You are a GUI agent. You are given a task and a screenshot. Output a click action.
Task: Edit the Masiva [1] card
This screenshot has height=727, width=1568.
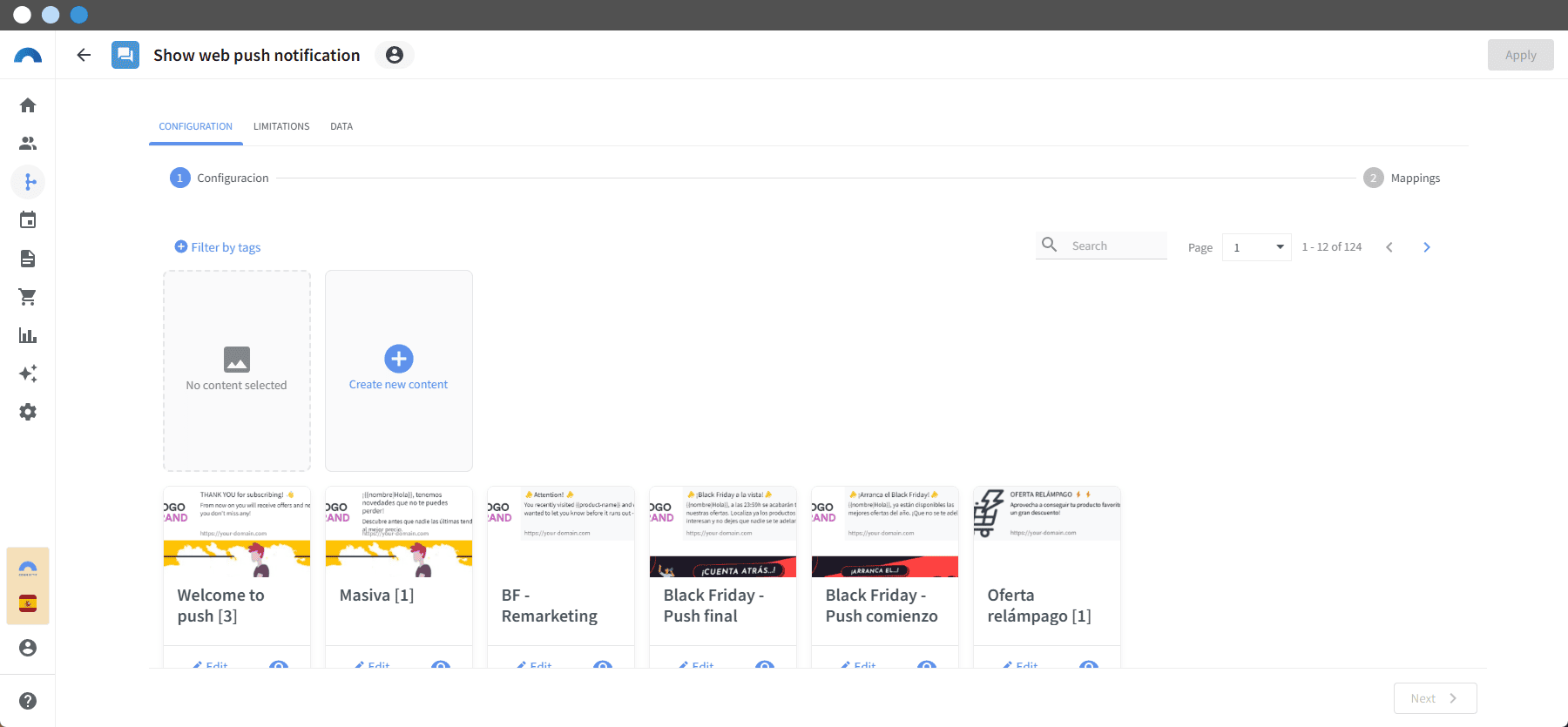[372, 664]
